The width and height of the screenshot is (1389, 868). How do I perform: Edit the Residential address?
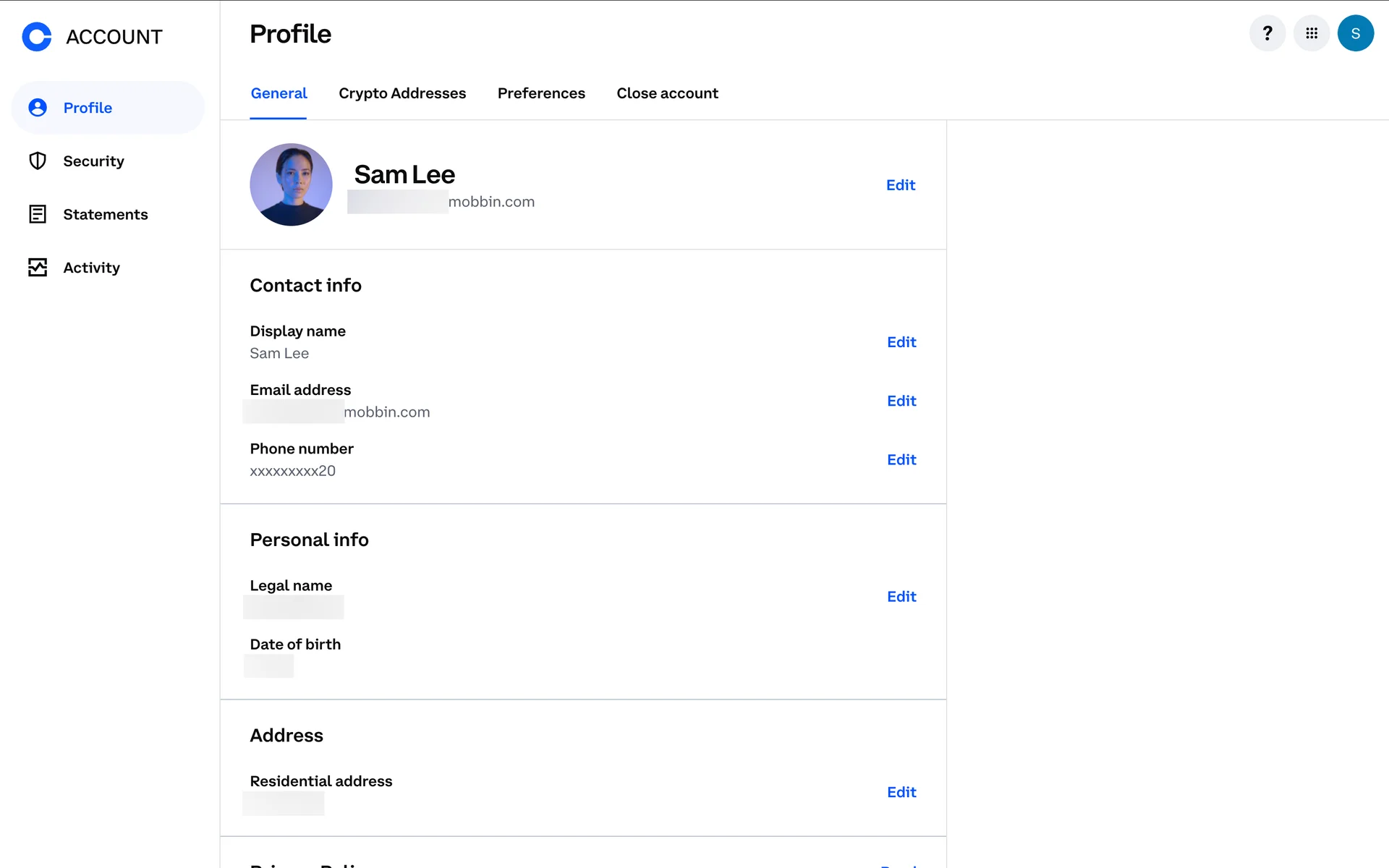(x=901, y=792)
